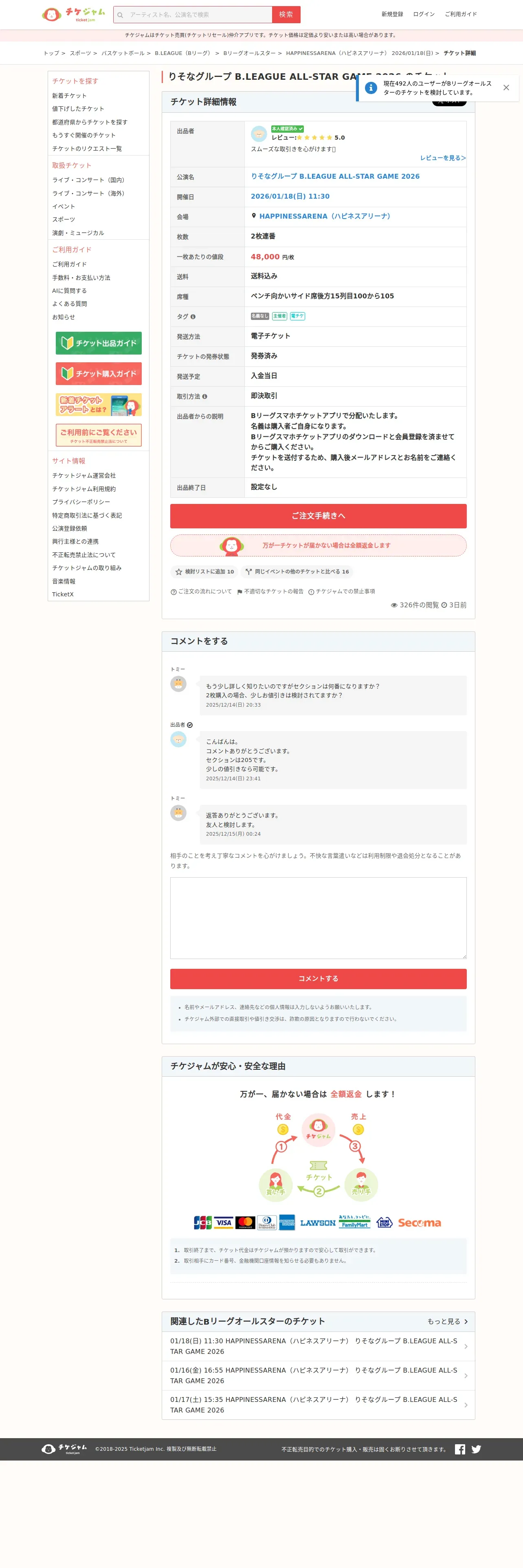The image size is (523, 1568).
Task: Click トップ breadcrumb
Action: pos(51,53)
